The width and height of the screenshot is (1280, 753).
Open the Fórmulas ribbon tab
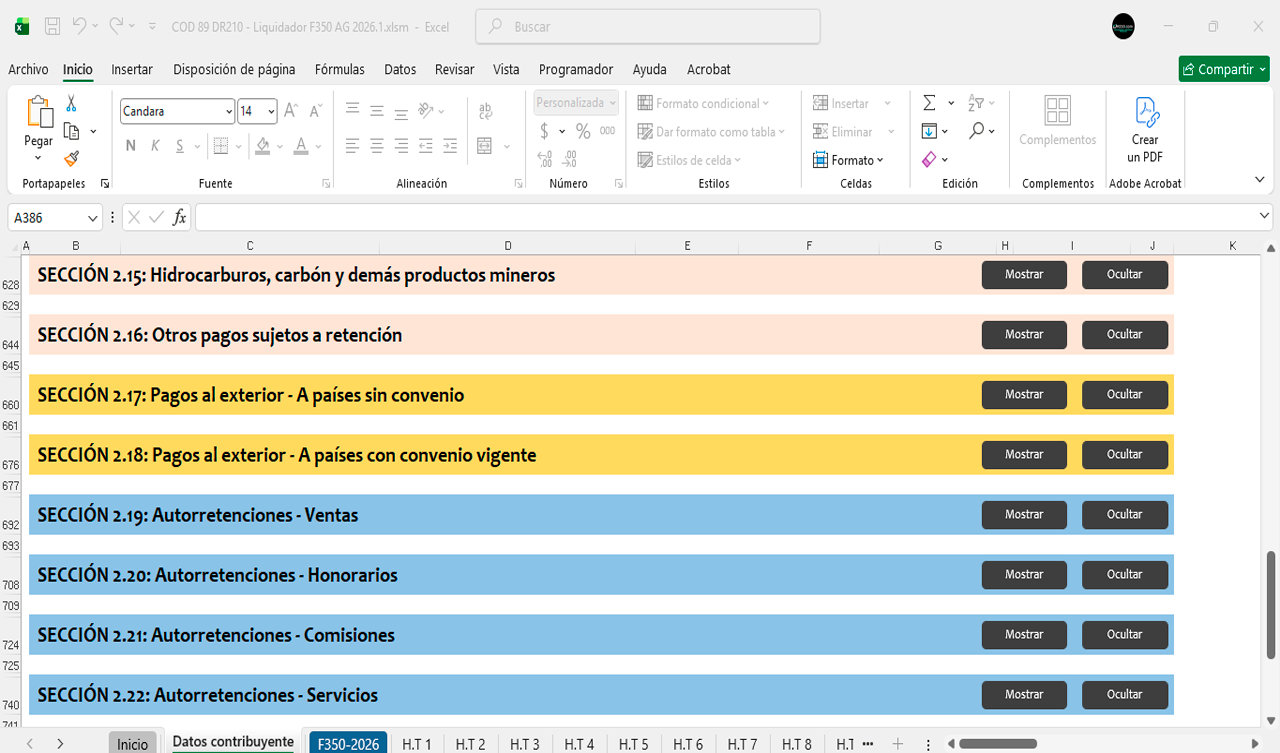click(x=339, y=69)
